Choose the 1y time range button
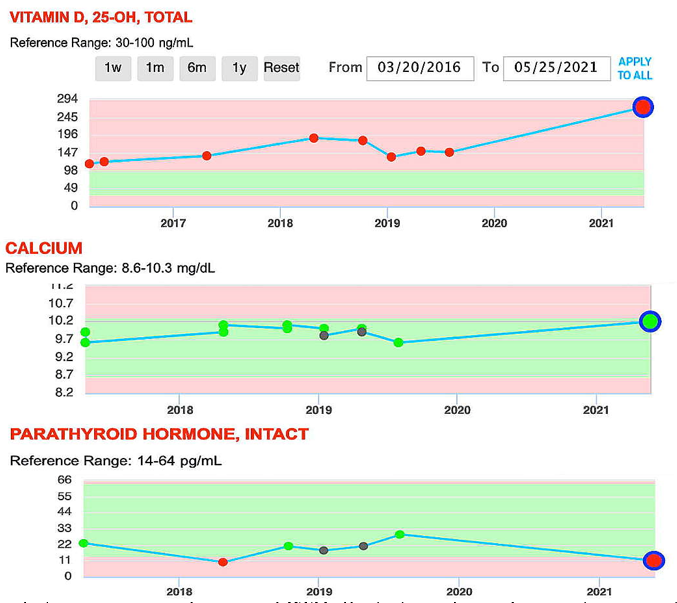This screenshot has height=603, width=677. click(x=239, y=68)
